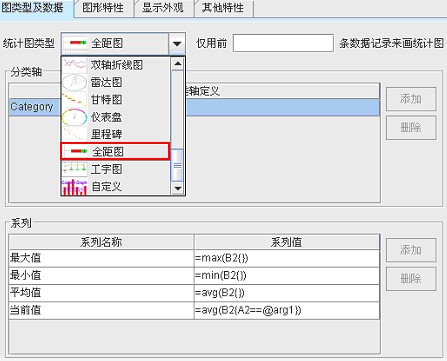The height and width of the screenshot is (361, 447).
Task: Click the 系列名称 column header
Action: 101,242
